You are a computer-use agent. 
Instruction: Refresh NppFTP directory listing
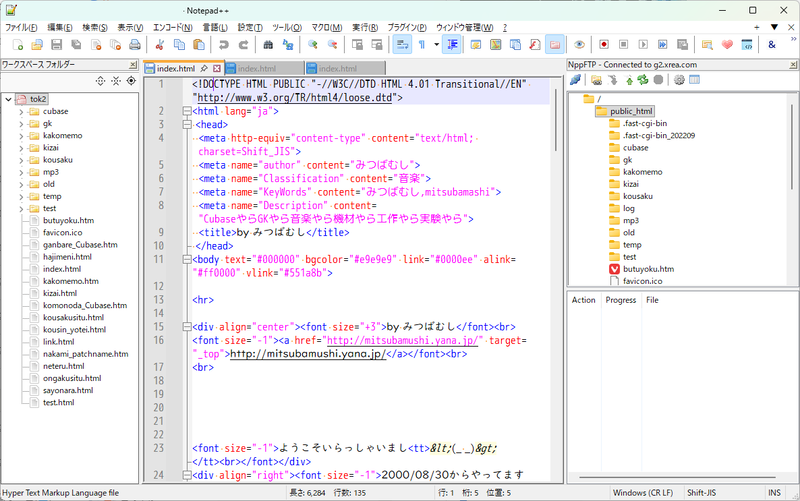pos(642,80)
